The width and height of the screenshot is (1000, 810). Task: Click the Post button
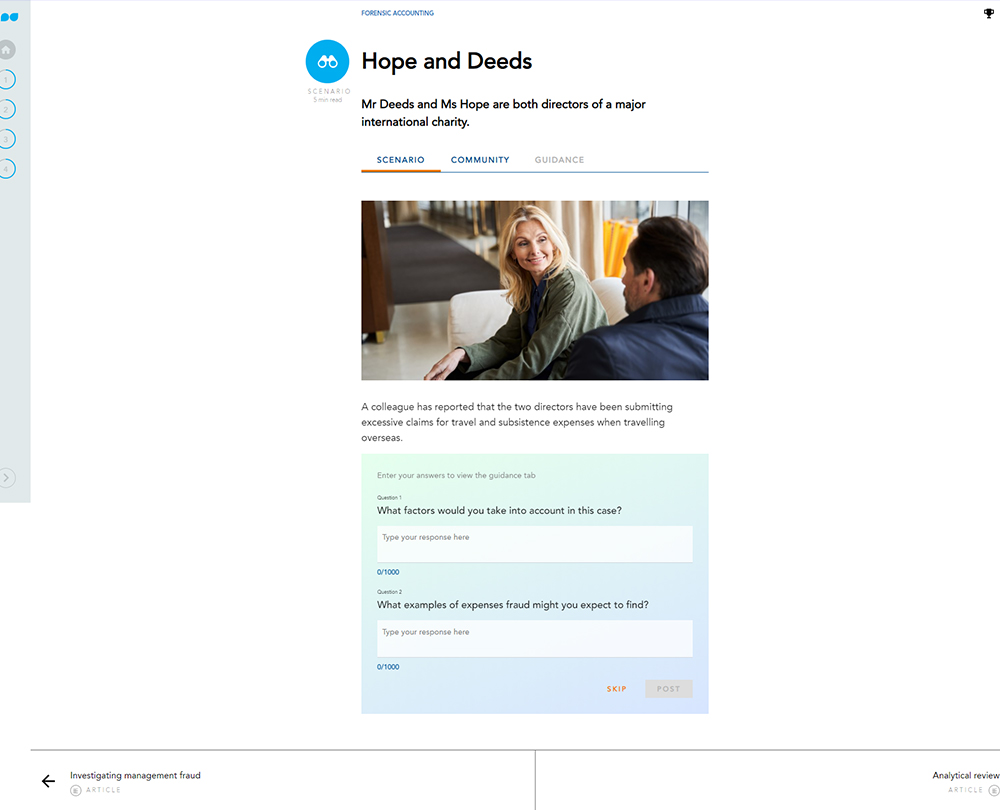coord(668,689)
